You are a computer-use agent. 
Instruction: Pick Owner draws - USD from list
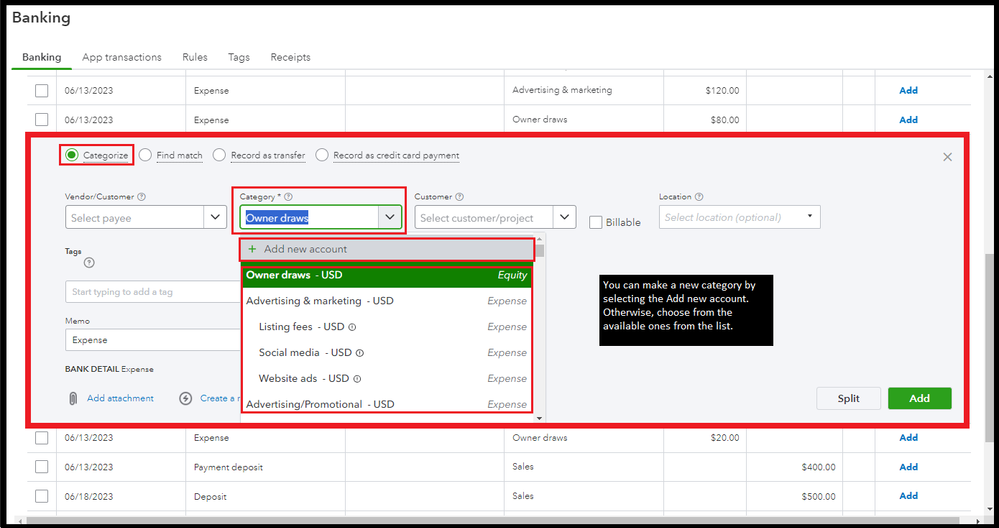click(x=387, y=275)
